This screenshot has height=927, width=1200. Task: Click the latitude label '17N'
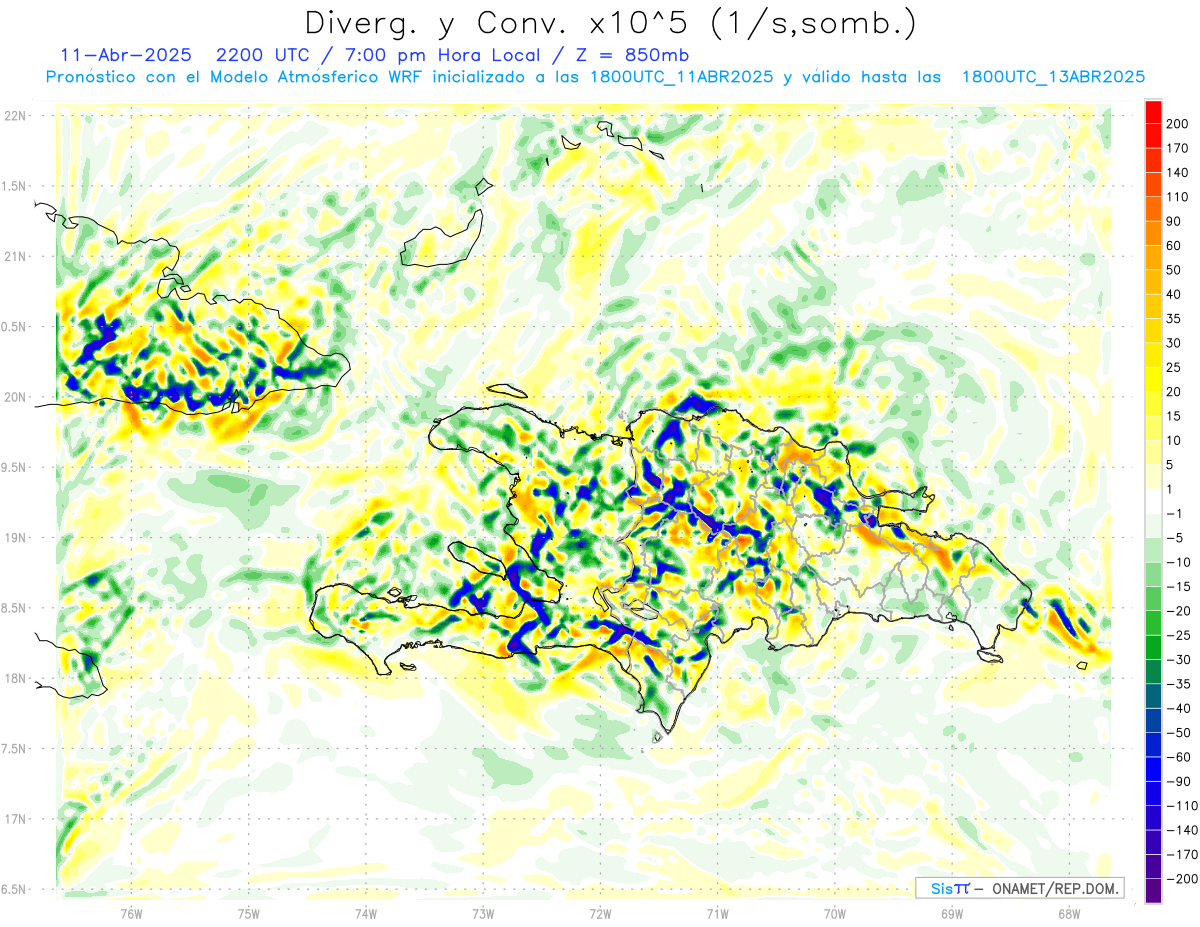(15, 819)
